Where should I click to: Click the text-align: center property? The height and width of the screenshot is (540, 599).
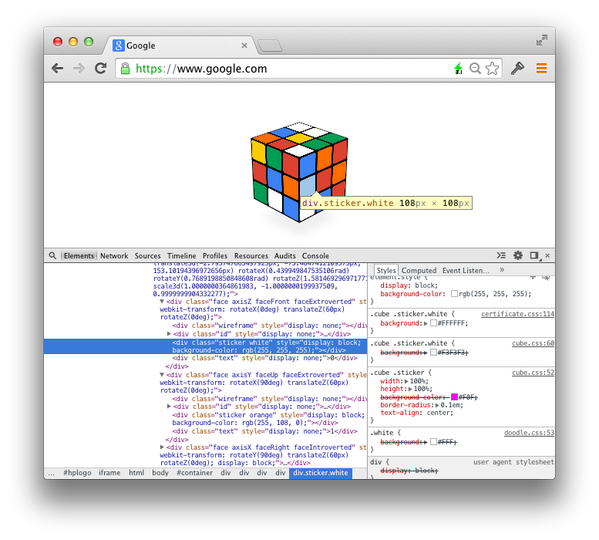coord(417,413)
